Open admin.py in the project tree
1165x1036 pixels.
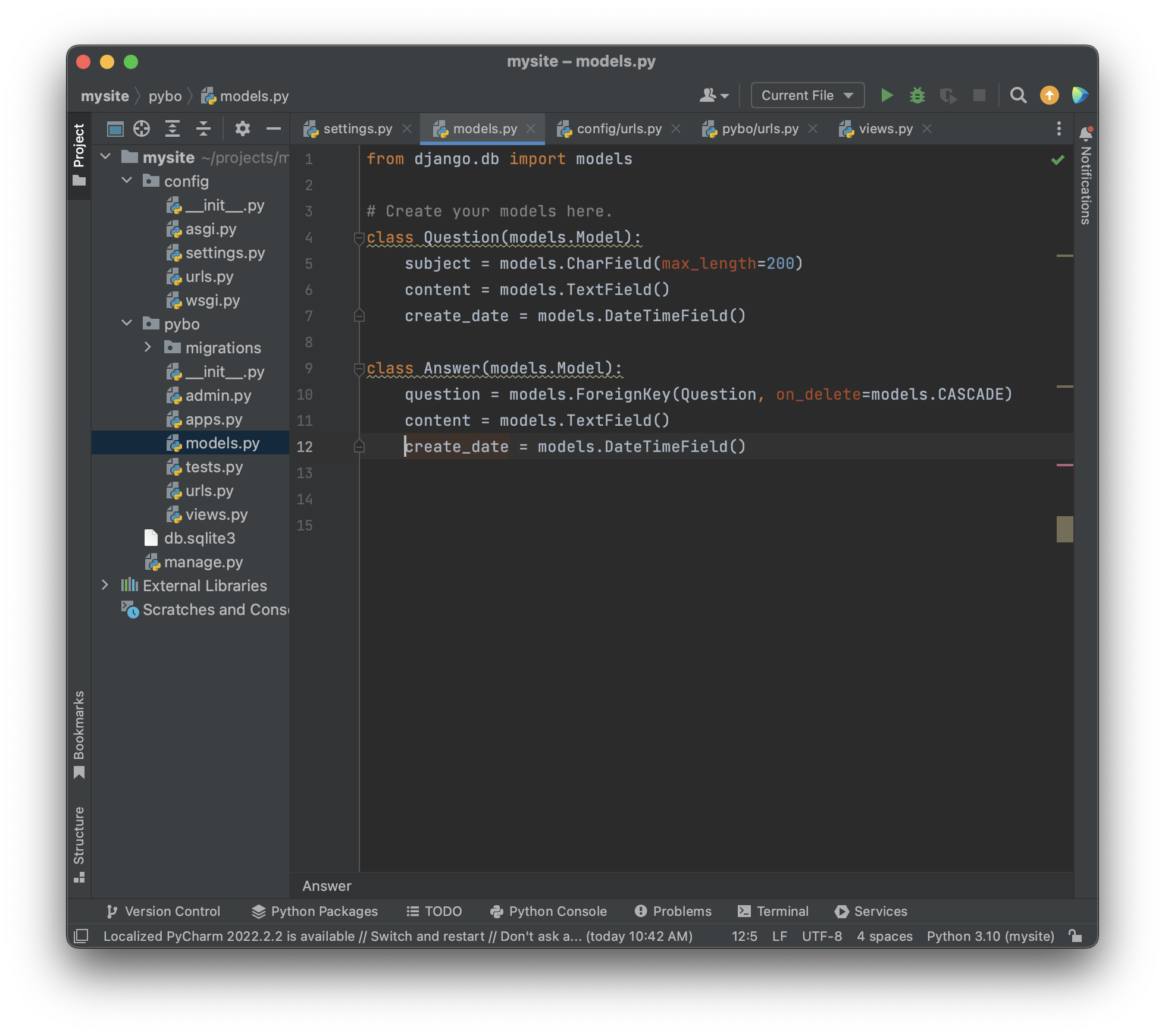tap(218, 395)
